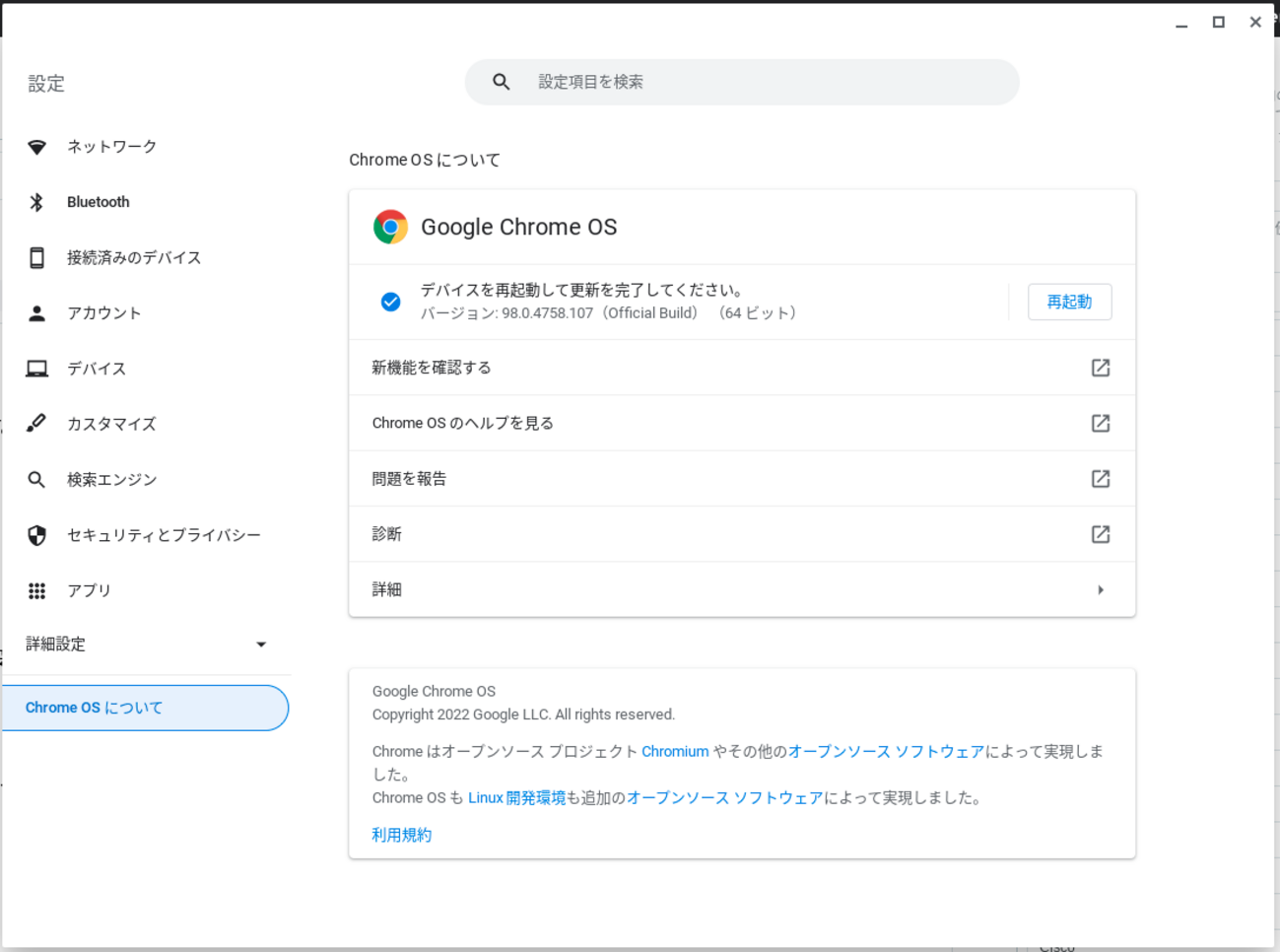Click the connected devices phone icon

[x=36, y=258]
